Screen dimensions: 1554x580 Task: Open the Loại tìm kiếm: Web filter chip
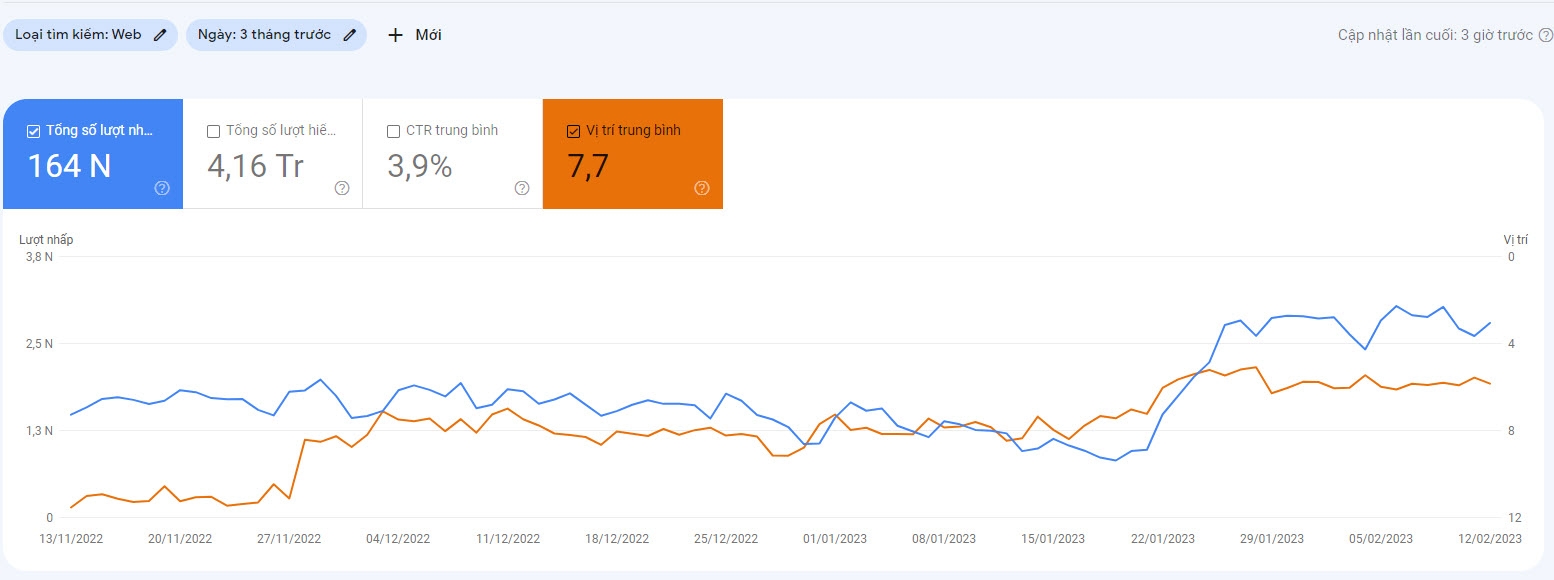(91, 35)
